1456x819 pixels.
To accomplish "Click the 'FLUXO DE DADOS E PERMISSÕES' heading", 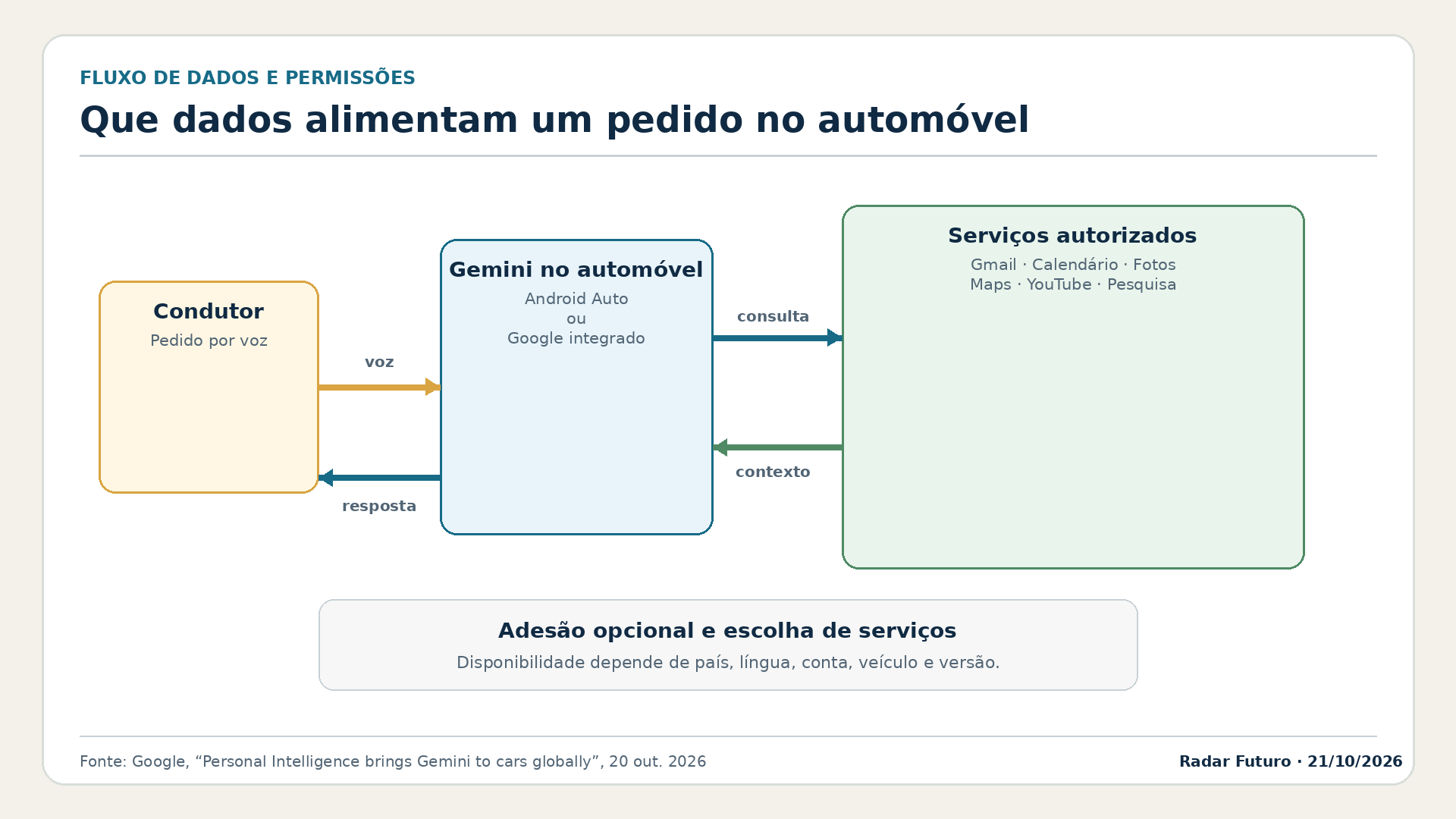I will (247, 78).
